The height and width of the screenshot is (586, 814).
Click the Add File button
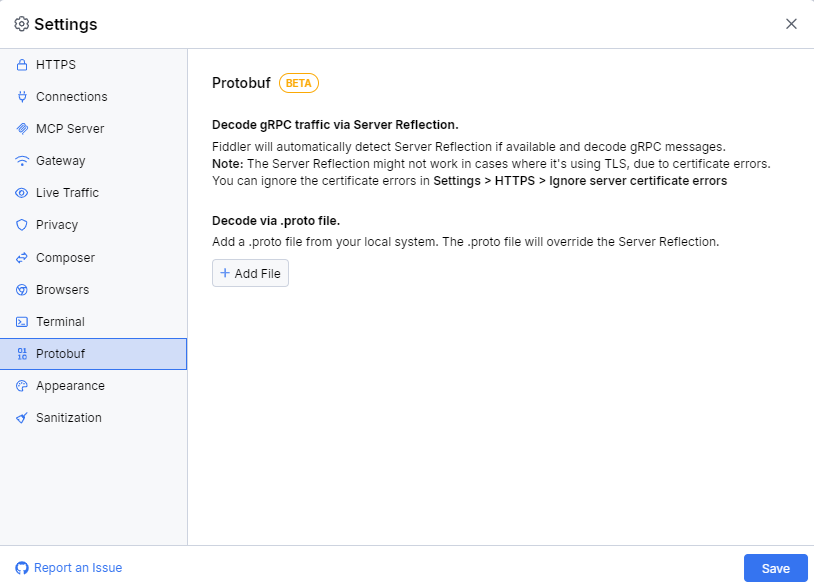coord(250,272)
